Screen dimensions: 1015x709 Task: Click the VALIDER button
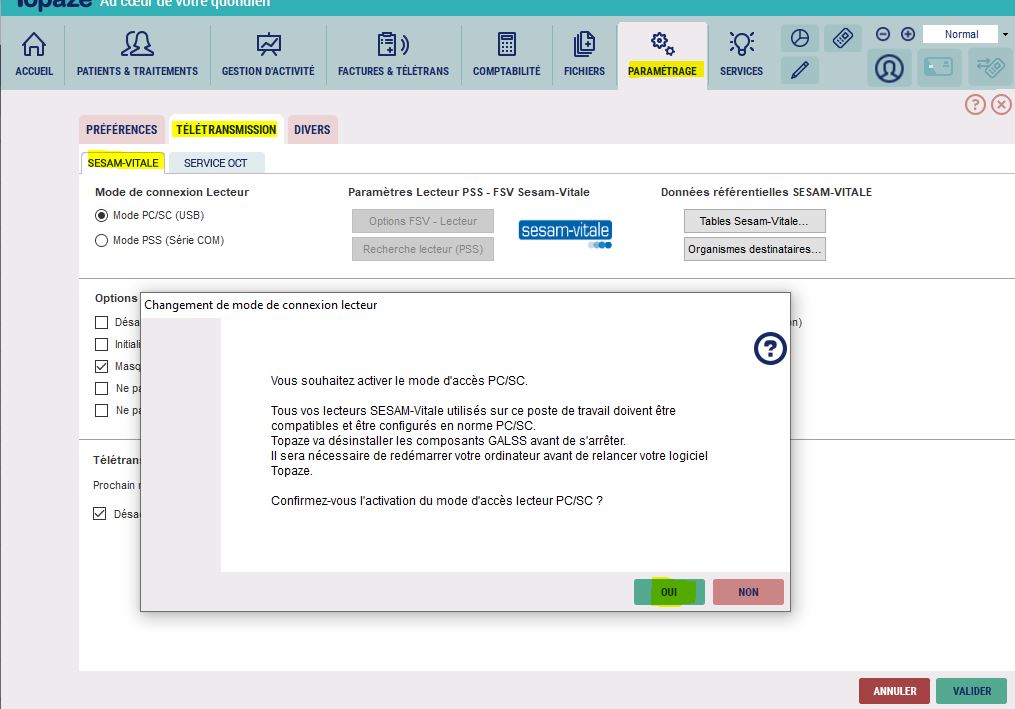(971, 692)
